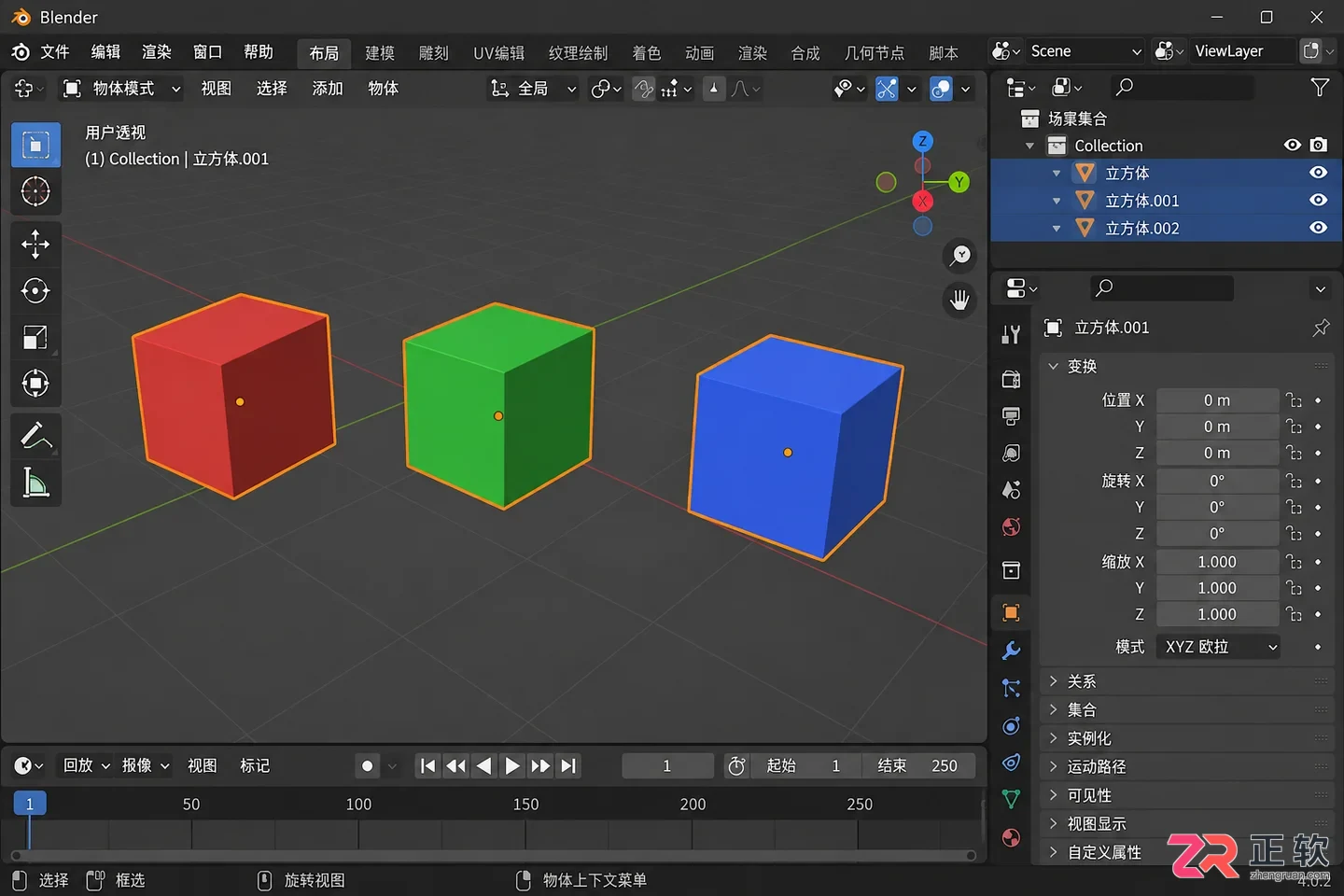Select the Measure tool
1344x896 pixels.
point(35,483)
